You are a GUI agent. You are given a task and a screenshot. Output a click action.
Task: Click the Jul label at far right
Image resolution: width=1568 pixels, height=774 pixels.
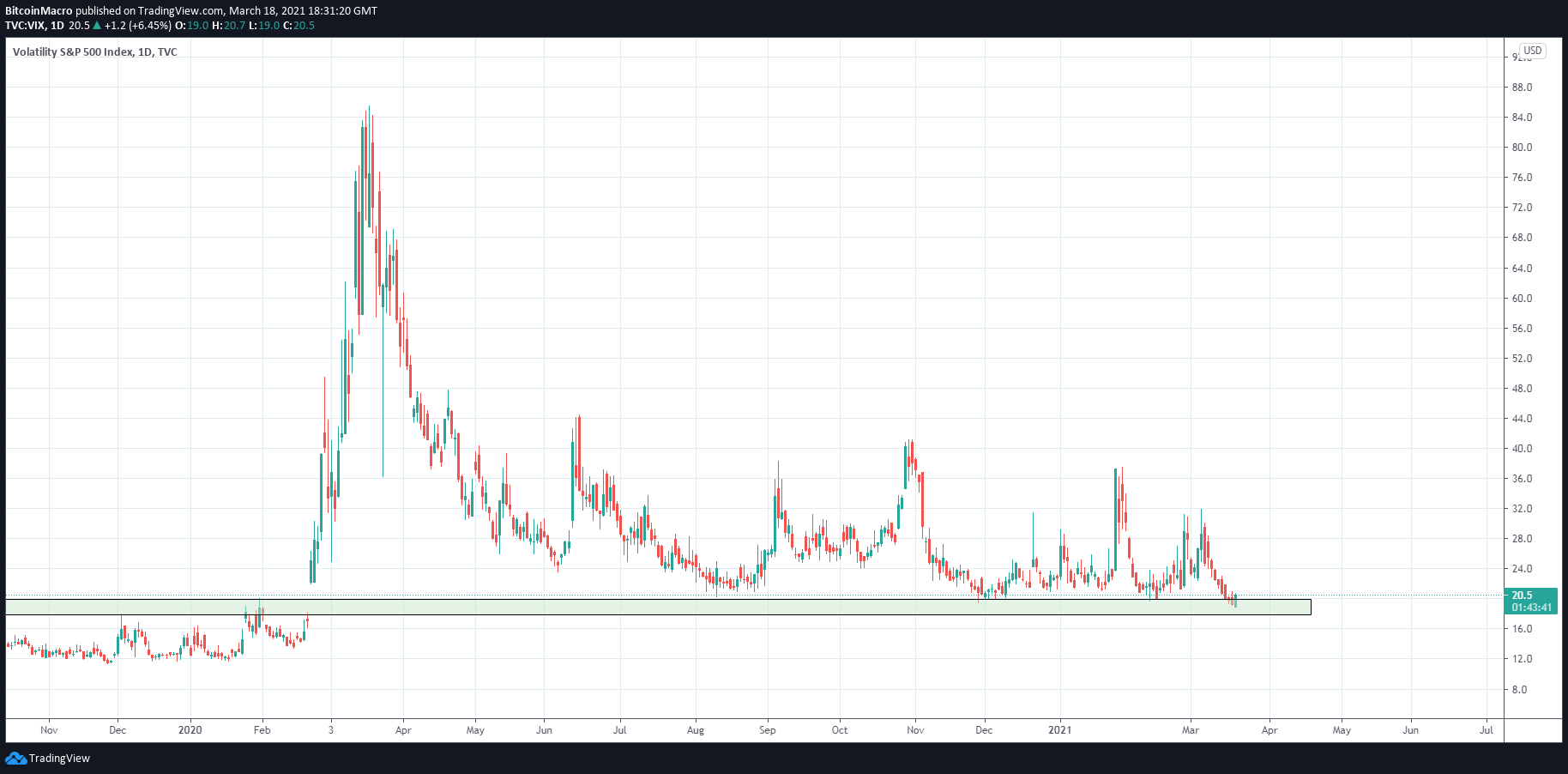click(x=1487, y=730)
